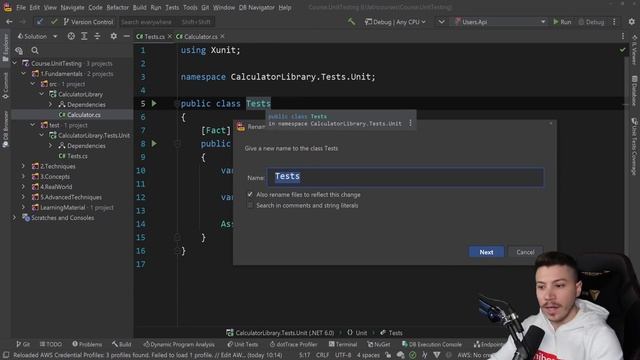This screenshot has width=640, height=360.
Task: Open the DB Execution Console
Action: [432, 344]
